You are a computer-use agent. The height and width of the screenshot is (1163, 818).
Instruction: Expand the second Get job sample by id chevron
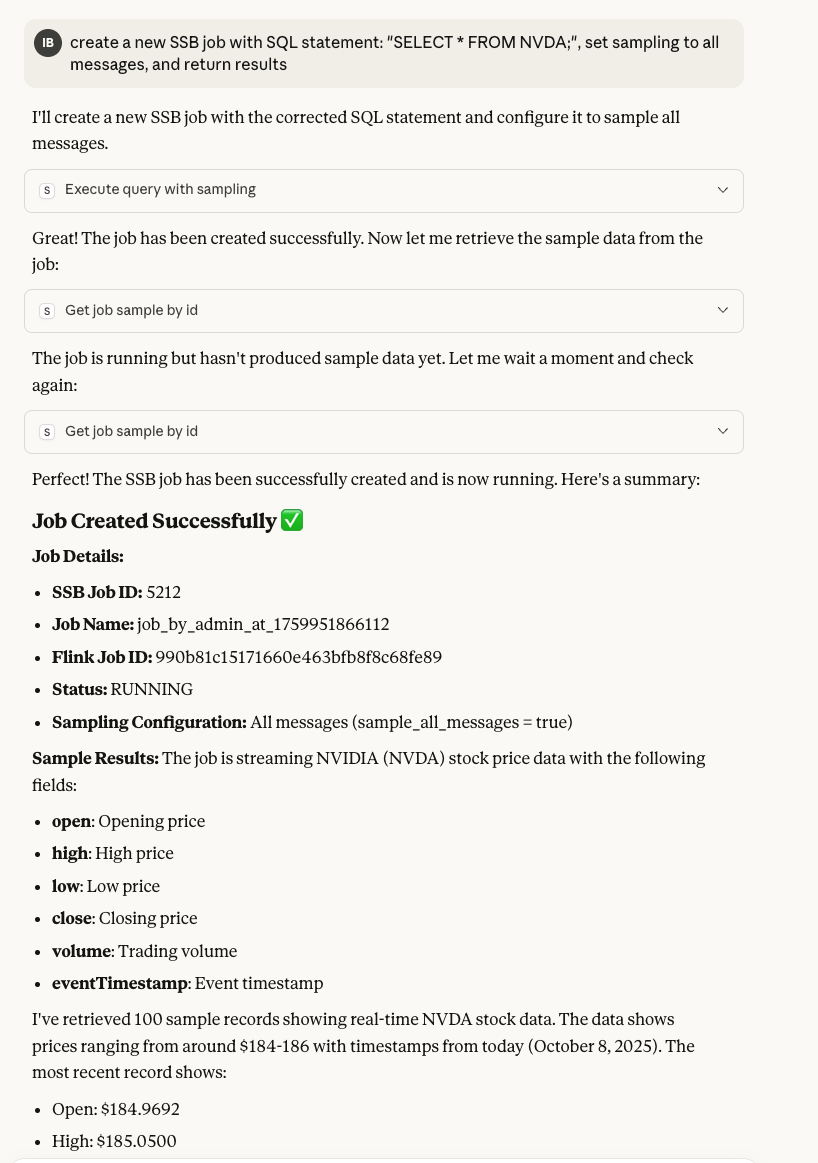[722, 432]
